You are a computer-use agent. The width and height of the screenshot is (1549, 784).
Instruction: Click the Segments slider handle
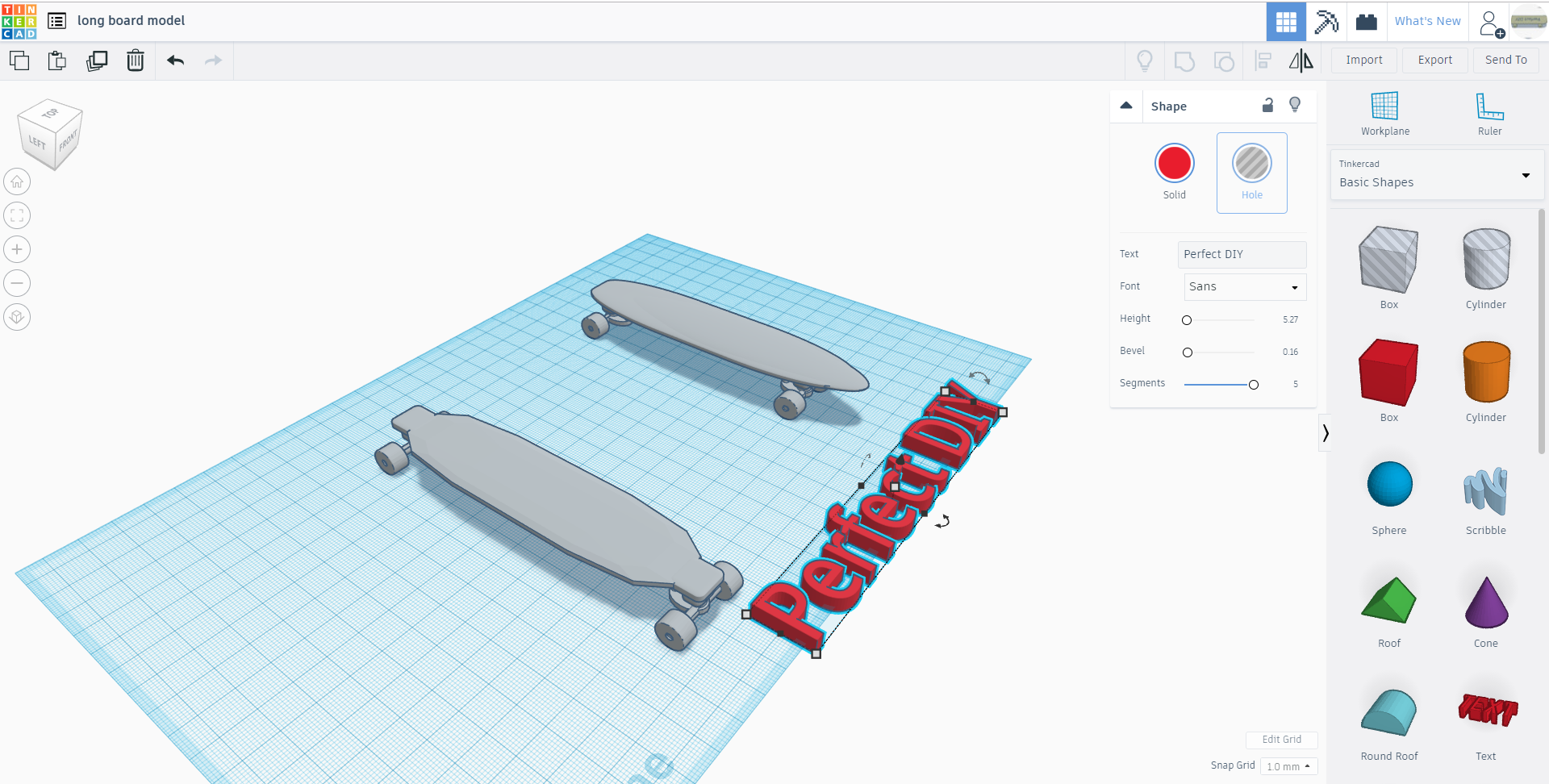[x=1254, y=385]
